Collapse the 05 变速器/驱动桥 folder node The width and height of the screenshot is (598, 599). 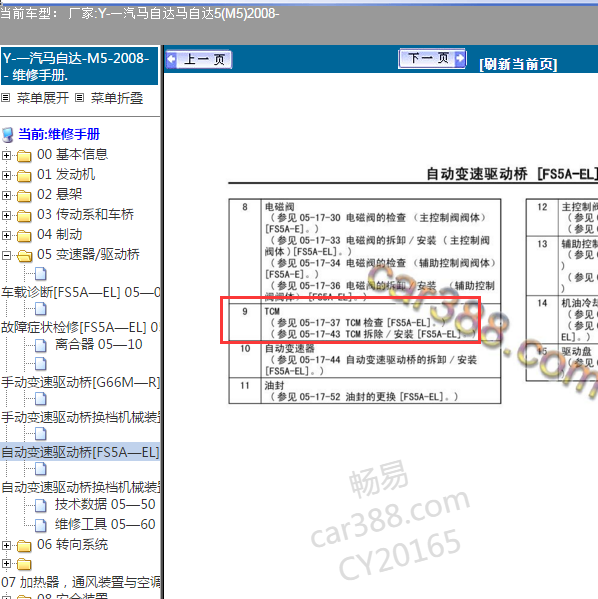tap(6, 255)
